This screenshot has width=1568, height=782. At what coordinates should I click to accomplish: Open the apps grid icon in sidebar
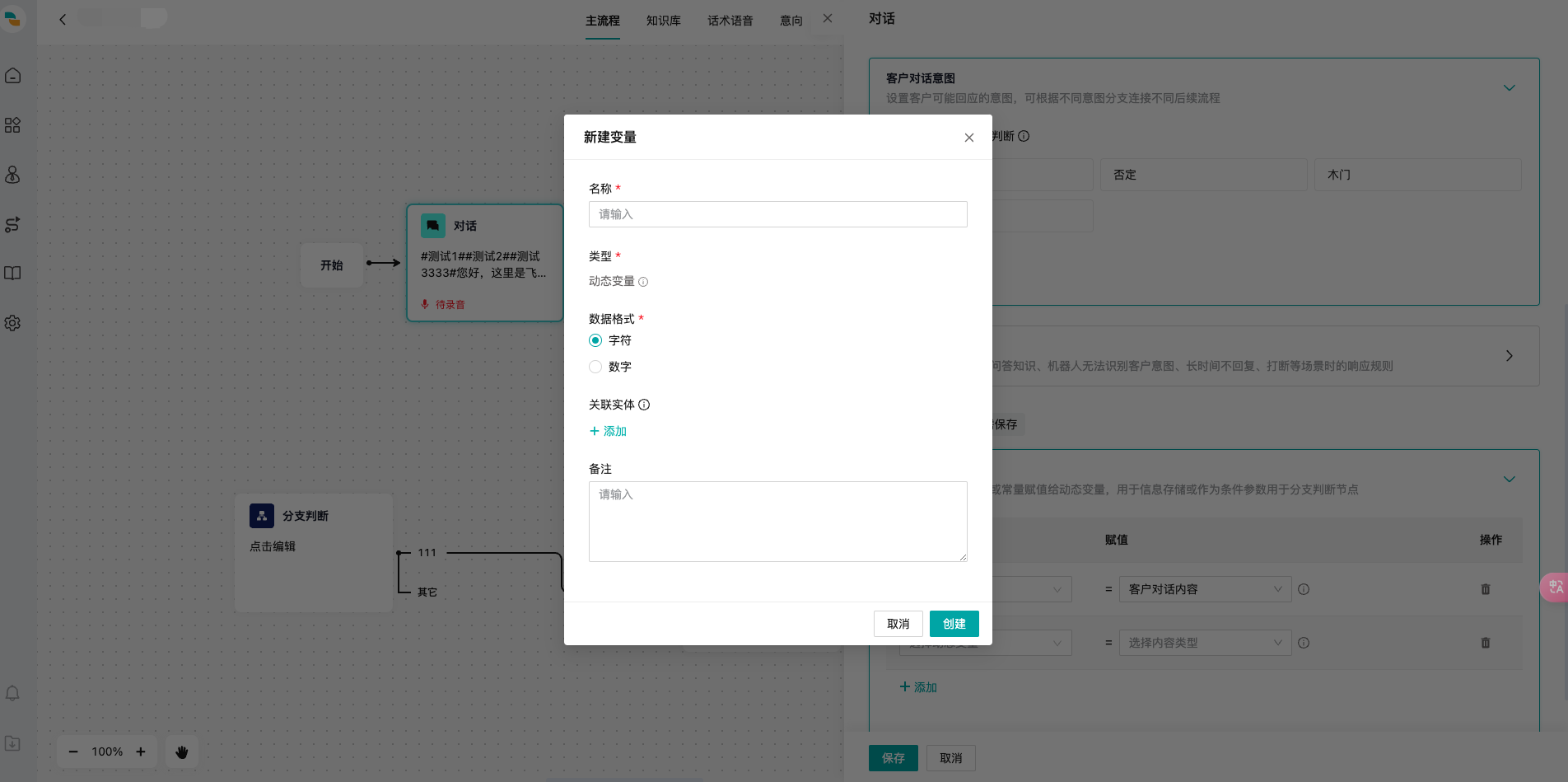(x=12, y=125)
